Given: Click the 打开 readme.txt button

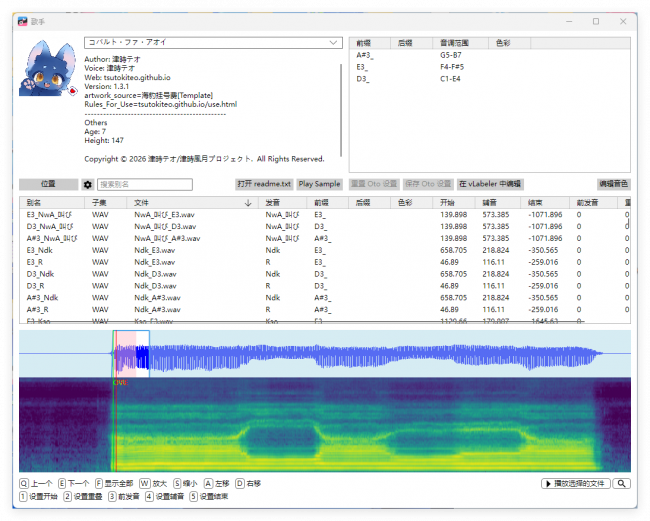Looking at the screenshot, I should [x=264, y=184].
